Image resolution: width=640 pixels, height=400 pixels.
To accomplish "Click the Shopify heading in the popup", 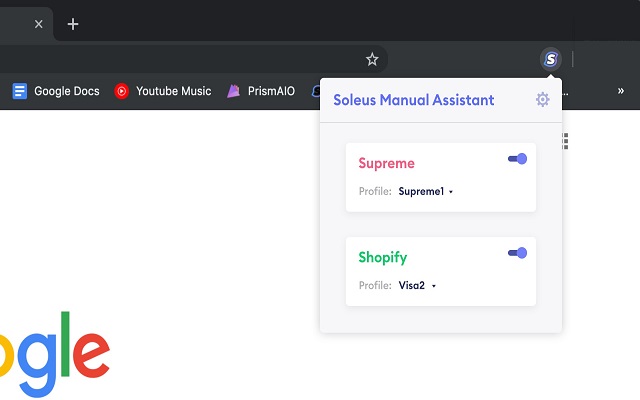I will click(383, 257).
